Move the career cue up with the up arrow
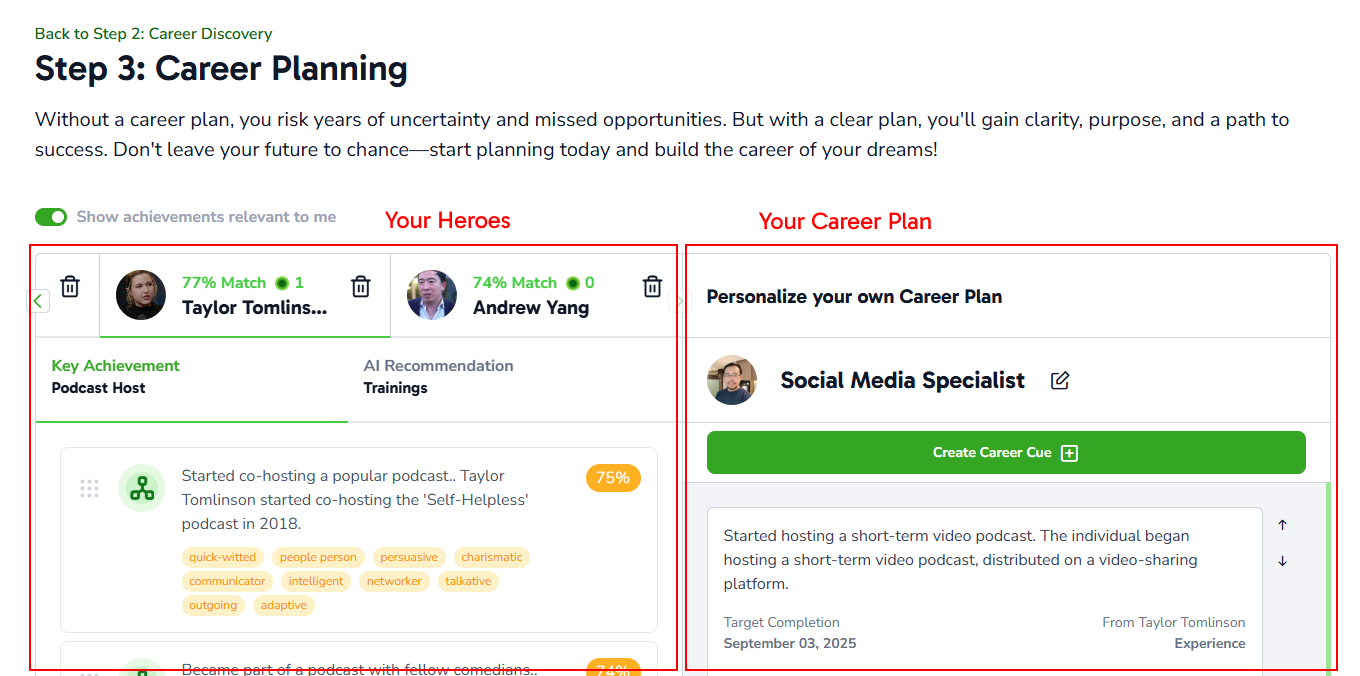 click(x=1282, y=523)
